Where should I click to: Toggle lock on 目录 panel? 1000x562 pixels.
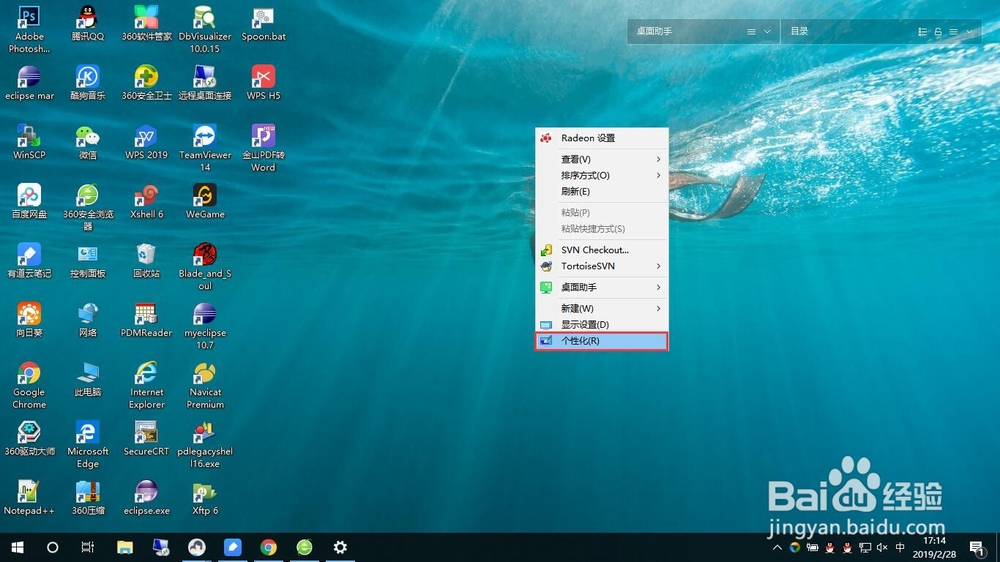click(x=938, y=31)
